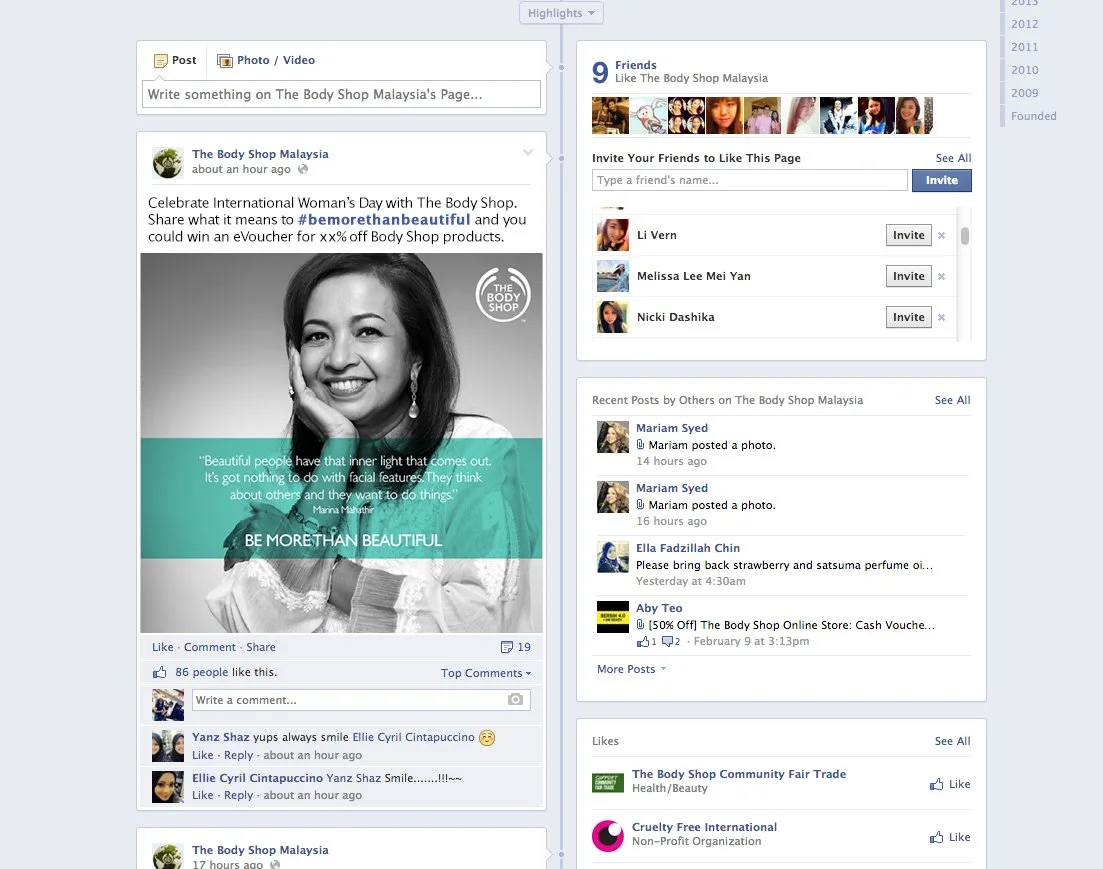
Task: Open the 17 hours ago Body Shop Malaysia post
Action: coord(227,864)
